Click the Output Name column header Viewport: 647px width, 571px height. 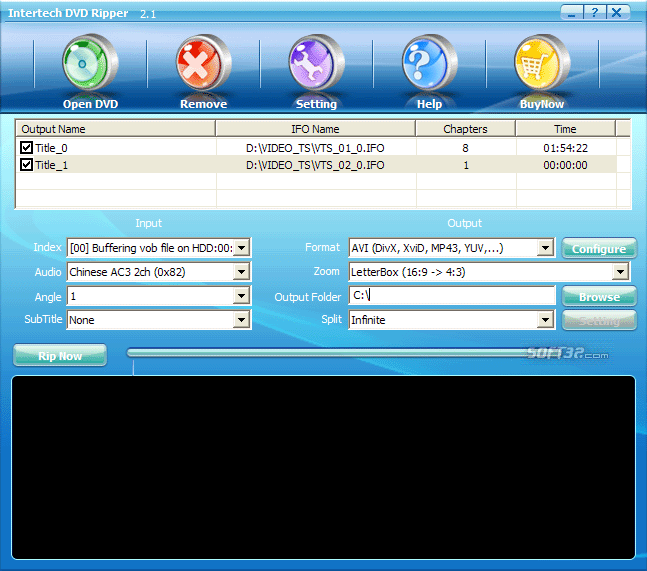[x=116, y=129]
